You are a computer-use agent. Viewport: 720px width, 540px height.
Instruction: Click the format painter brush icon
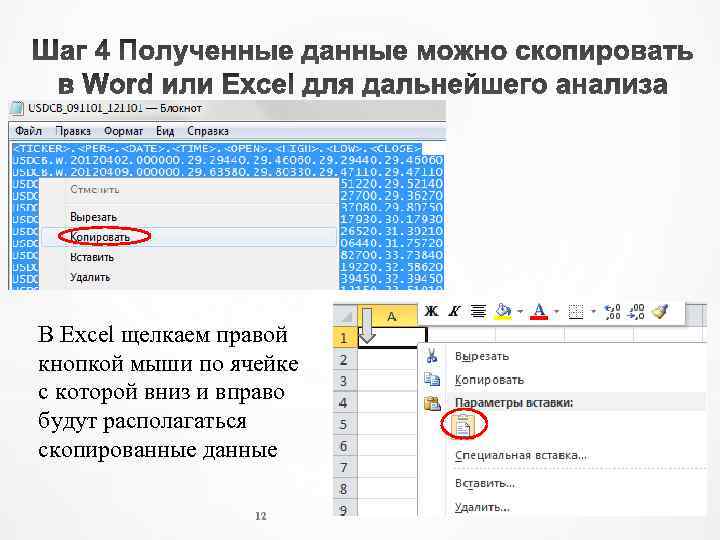tap(660, 311)
